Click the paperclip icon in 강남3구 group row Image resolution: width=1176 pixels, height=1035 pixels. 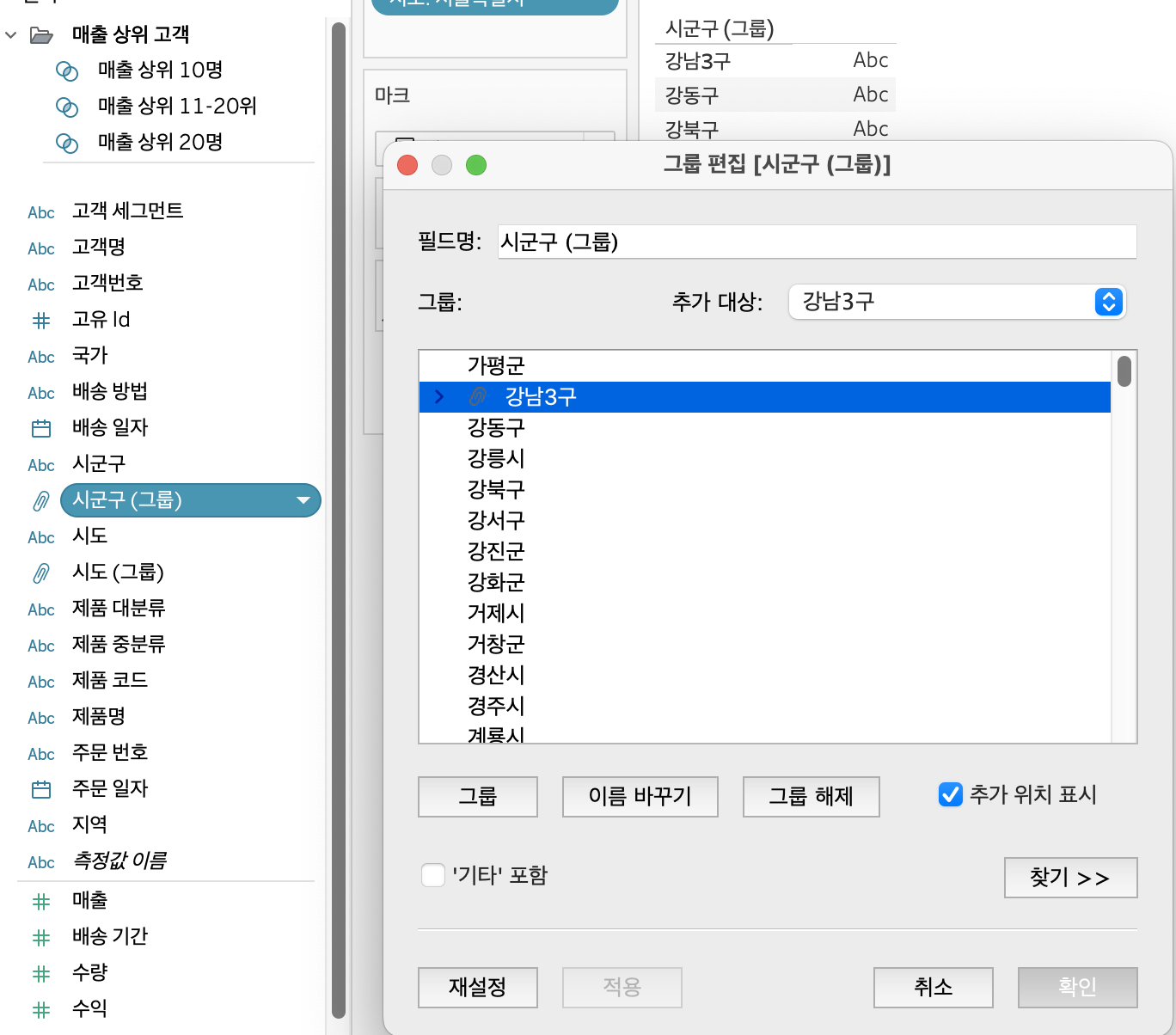[478, 396]
